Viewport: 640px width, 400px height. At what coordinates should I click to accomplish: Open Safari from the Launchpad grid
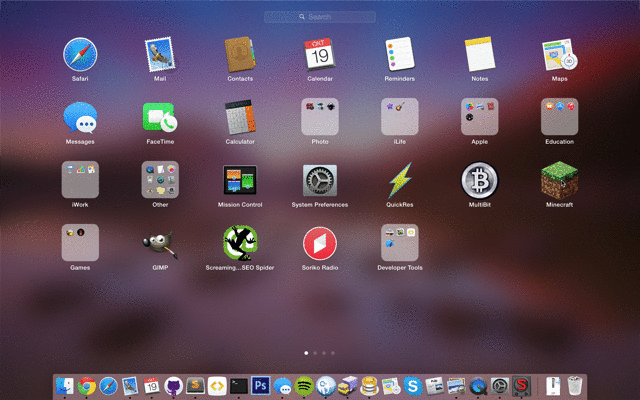(x=80, y=55)
